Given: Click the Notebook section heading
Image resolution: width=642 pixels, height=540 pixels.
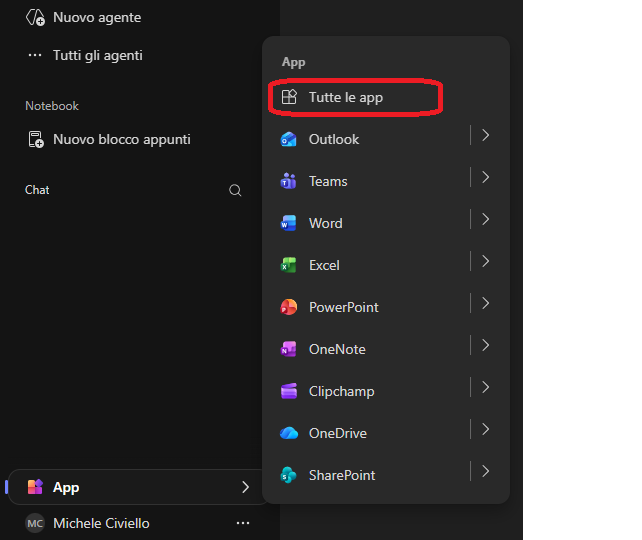Looking at the screenshot, I should click(52, 106).
